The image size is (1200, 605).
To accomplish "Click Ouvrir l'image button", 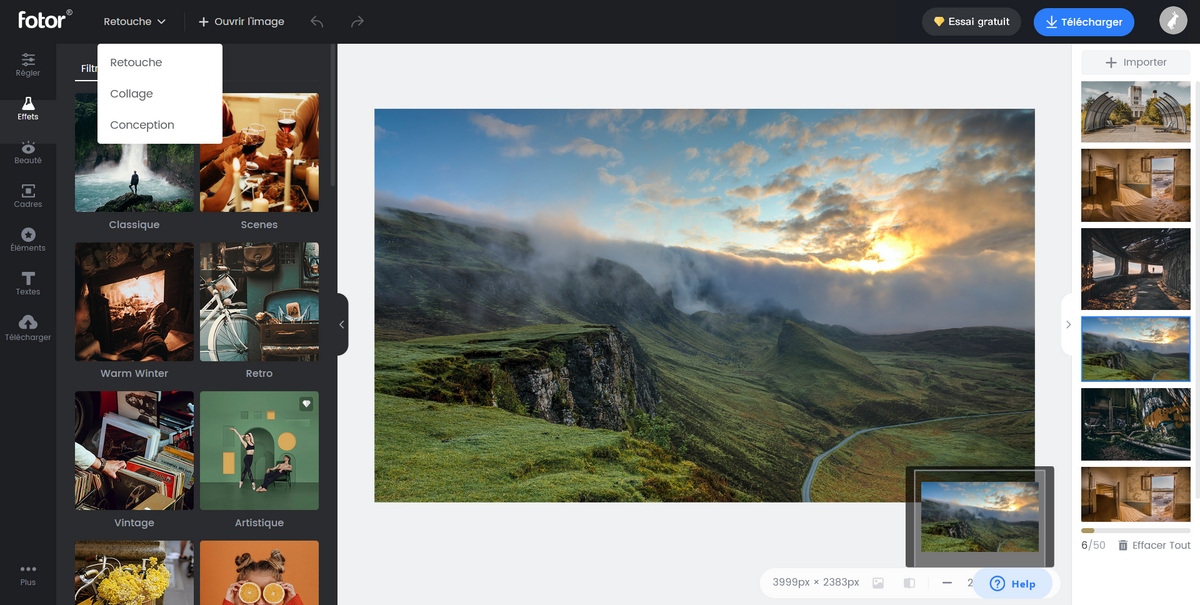I will 241,21.
